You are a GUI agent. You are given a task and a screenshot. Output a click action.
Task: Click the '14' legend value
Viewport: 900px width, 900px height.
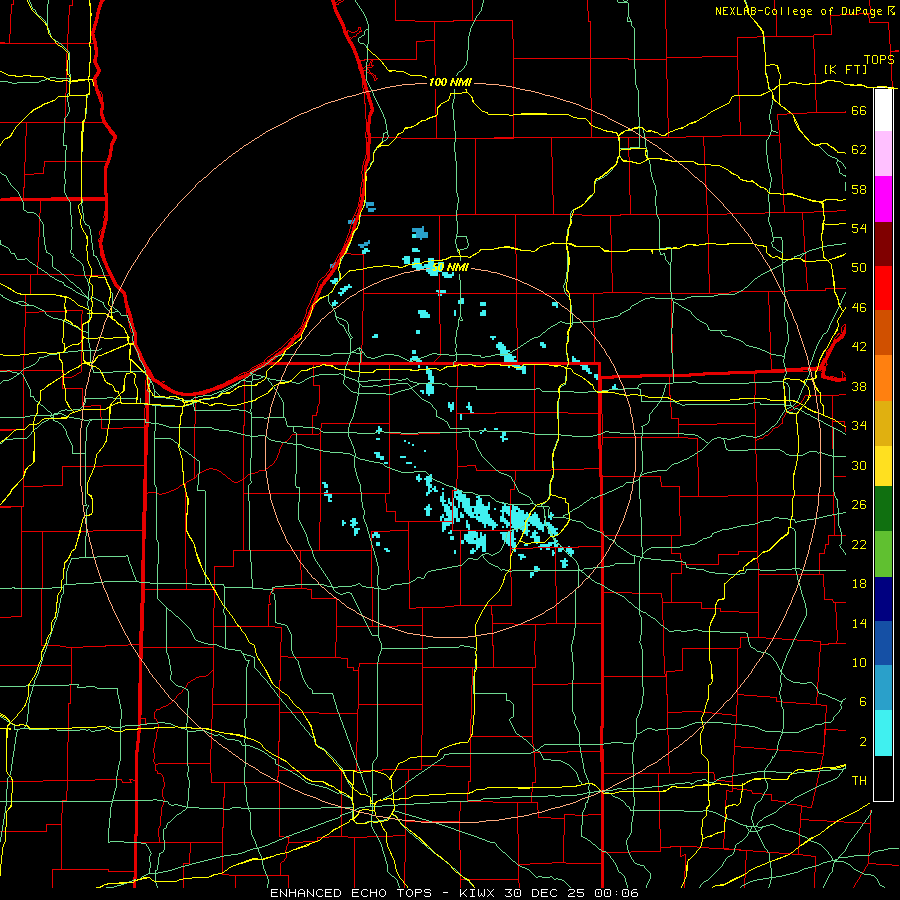click(859, 623)
